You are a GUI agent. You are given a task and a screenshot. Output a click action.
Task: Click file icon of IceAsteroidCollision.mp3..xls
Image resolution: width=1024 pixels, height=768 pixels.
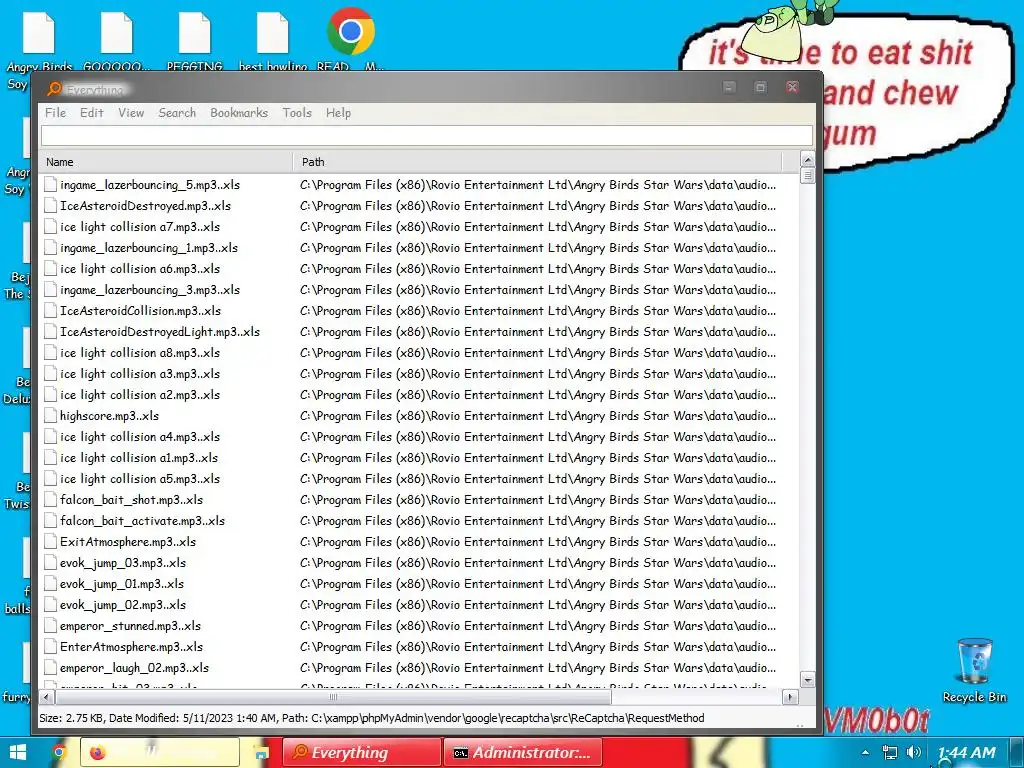tap(50, 311)
